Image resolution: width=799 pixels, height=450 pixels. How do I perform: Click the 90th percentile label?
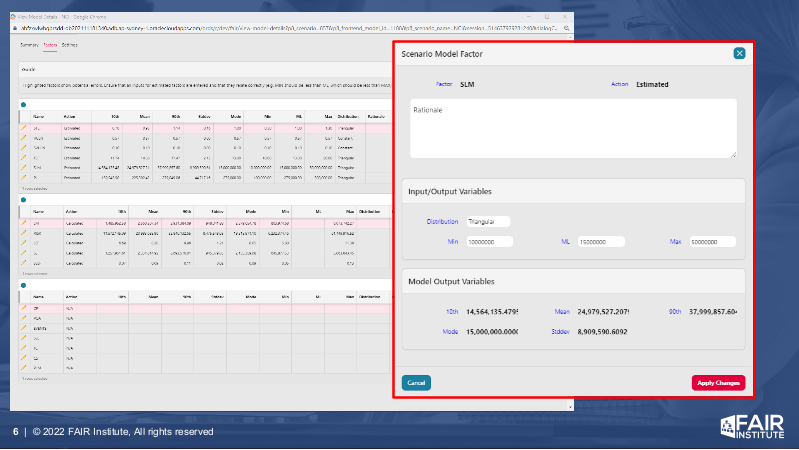click(x=675, y=312)
